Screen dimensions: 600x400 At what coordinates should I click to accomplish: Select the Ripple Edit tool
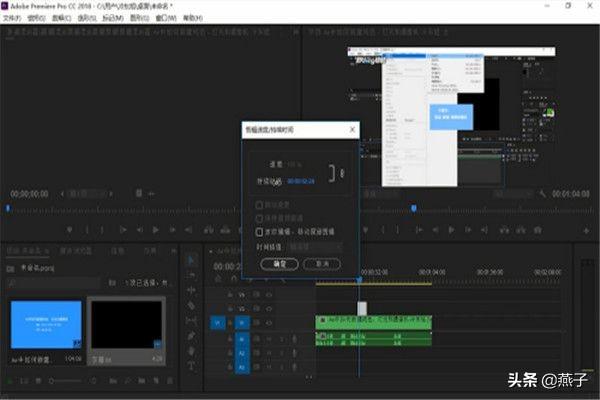(x=191, y=290)
